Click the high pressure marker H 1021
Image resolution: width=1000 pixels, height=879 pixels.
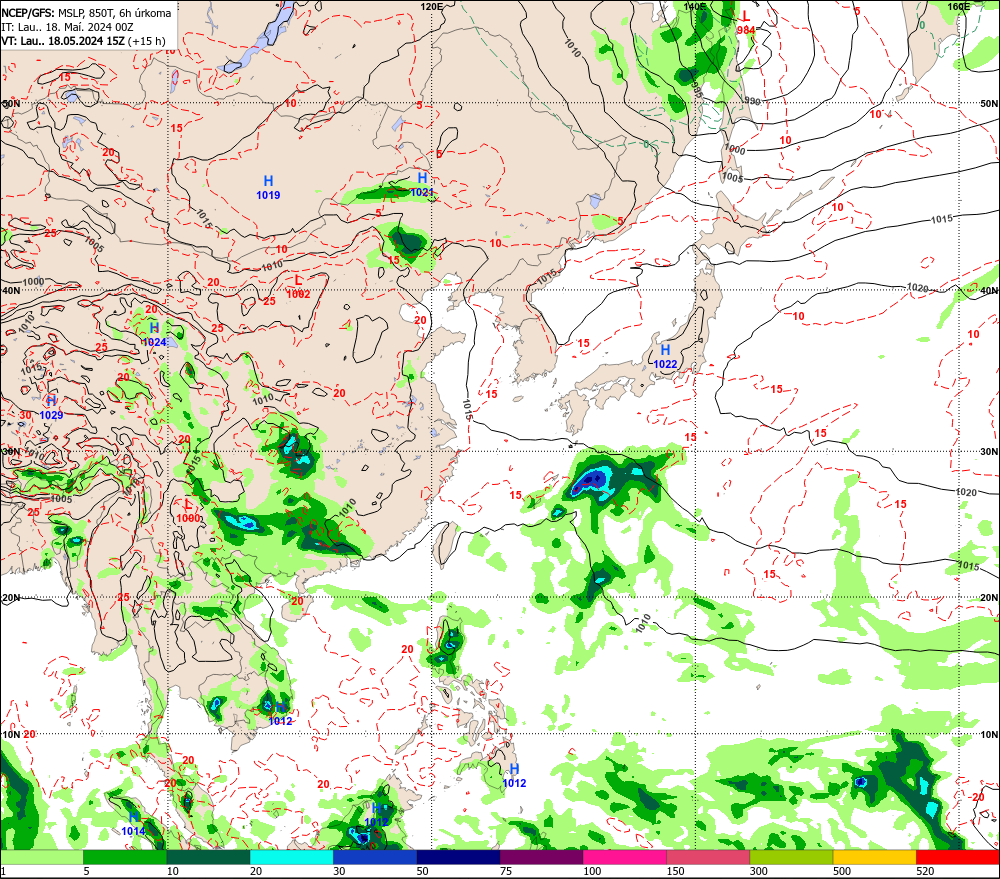422,184
